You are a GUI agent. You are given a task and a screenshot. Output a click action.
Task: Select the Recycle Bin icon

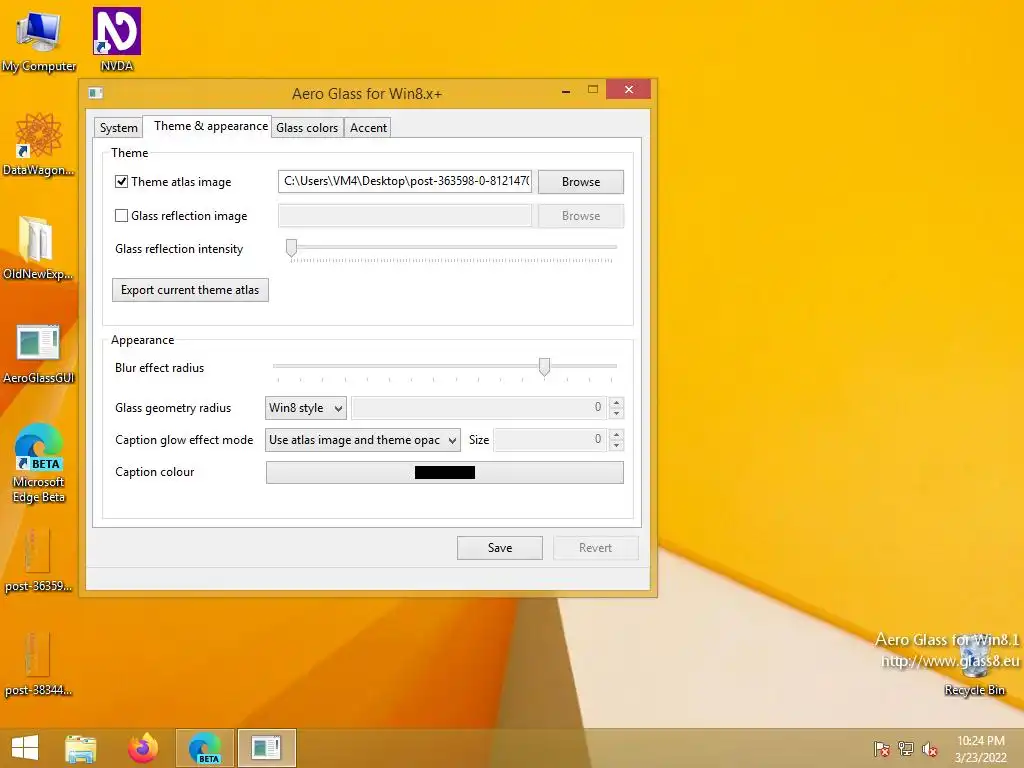[974, 667]
